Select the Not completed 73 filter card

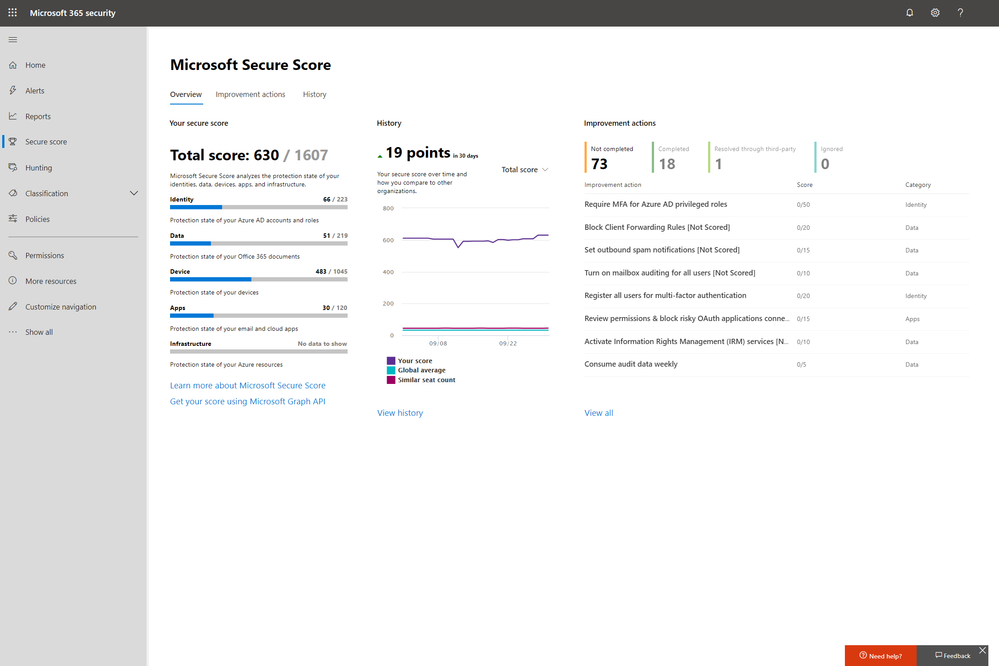(610, 157)
